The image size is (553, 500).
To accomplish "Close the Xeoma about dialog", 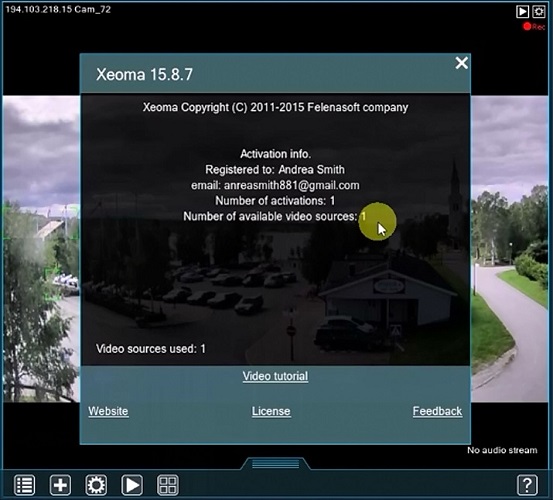I will coord(461,63).
